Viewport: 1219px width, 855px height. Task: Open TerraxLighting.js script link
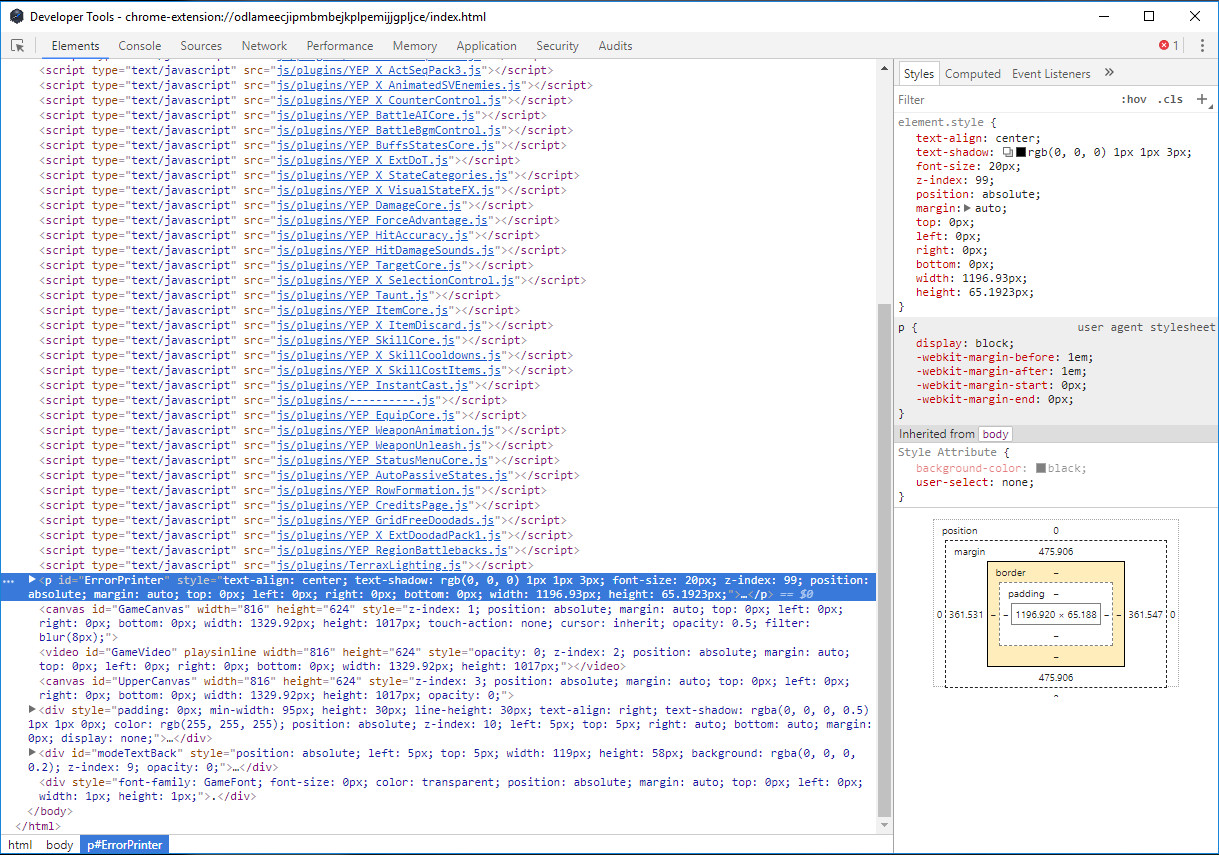tap(369, 566)
